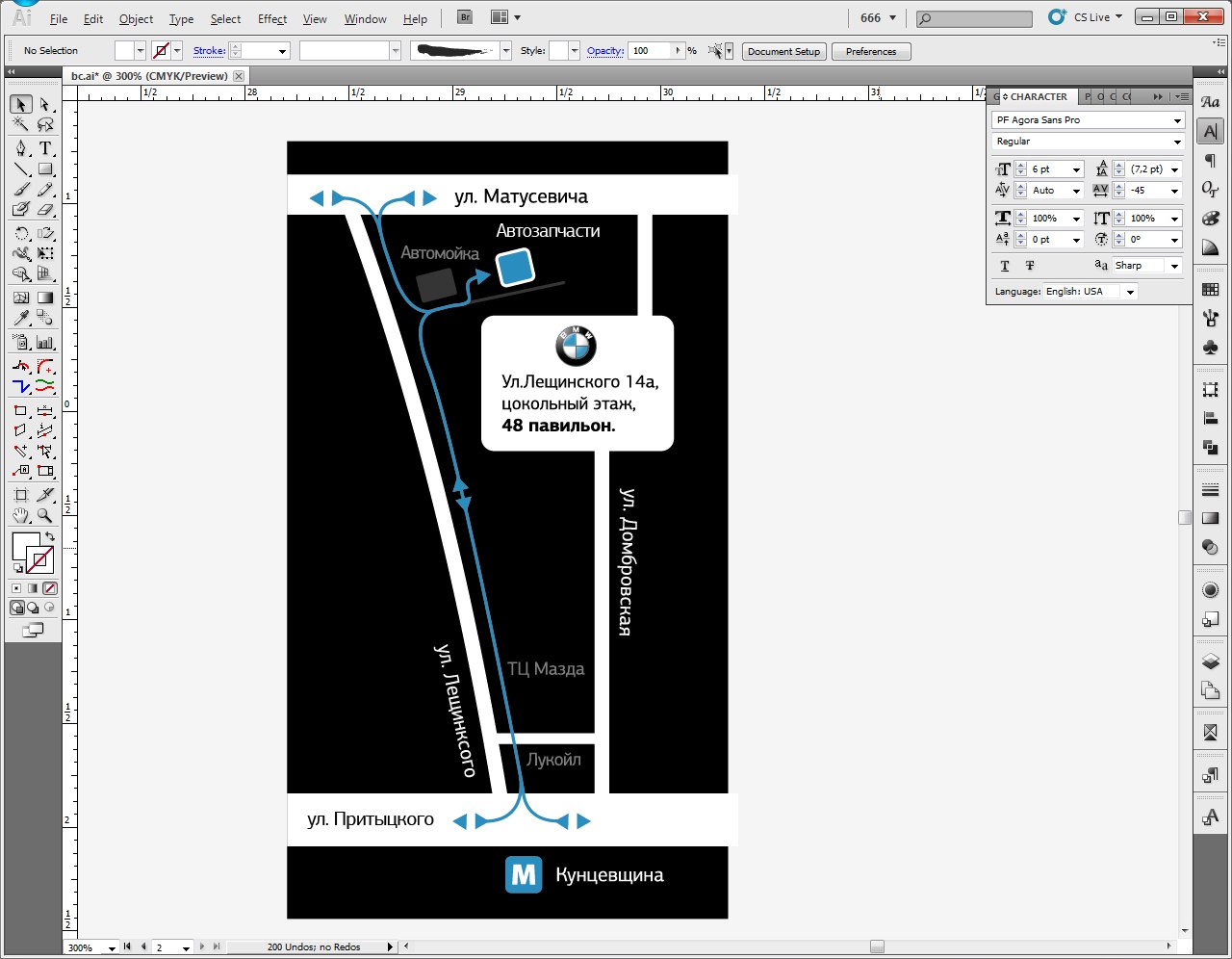
Task: Expand the Regular font style dropdown
Action: click(x=1177, y=142)
